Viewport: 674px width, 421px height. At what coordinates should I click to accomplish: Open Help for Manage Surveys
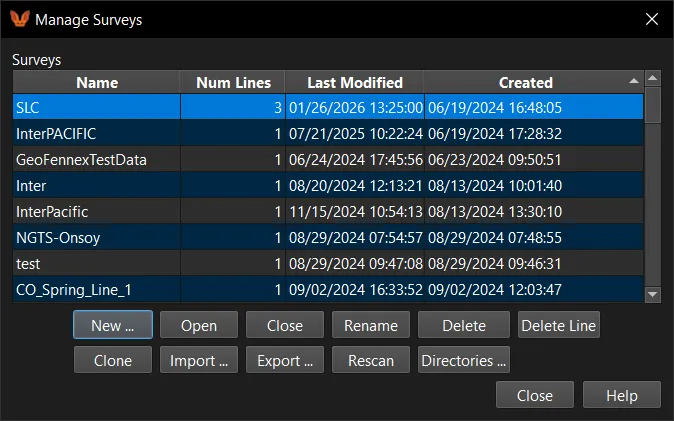point(622,395)
